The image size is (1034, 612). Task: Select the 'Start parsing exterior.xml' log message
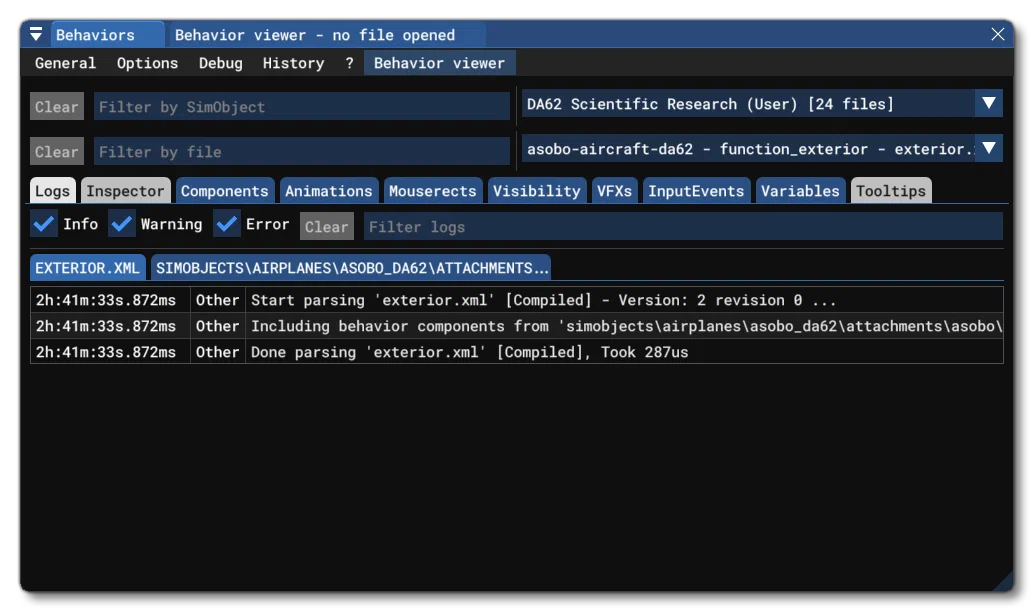543,300
